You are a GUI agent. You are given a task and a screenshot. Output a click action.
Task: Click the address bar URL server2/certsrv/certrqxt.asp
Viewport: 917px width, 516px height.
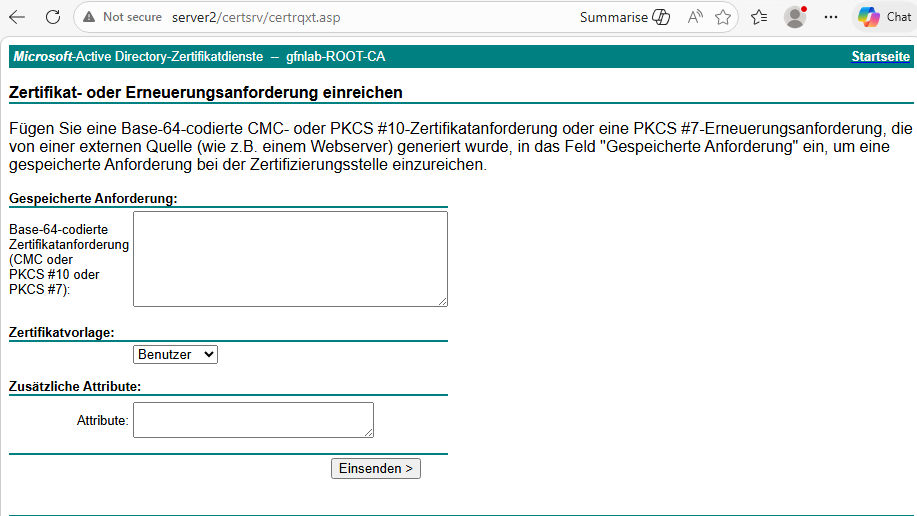(x=256, y=17)
